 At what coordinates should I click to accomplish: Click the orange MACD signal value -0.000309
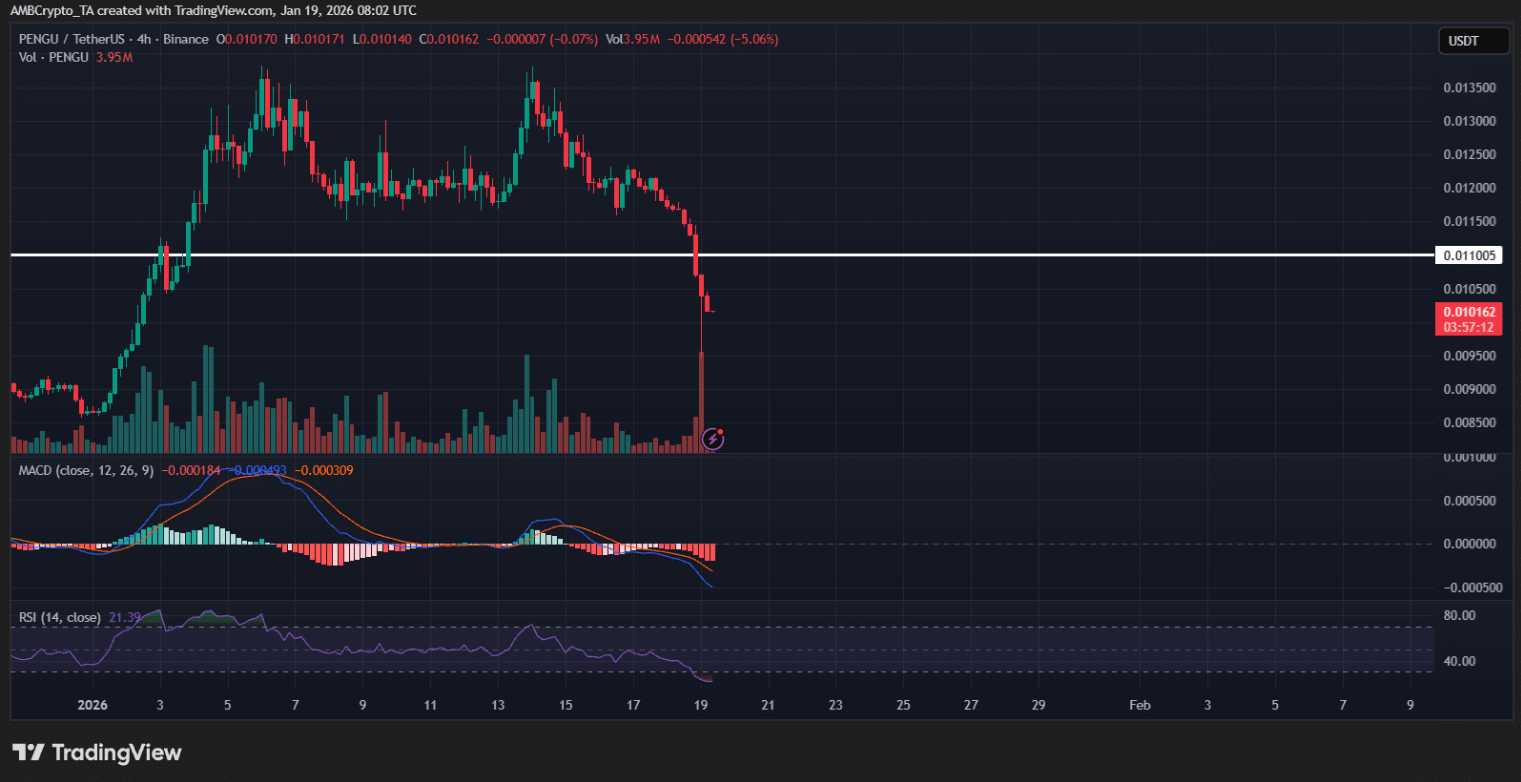coord(324,470)
